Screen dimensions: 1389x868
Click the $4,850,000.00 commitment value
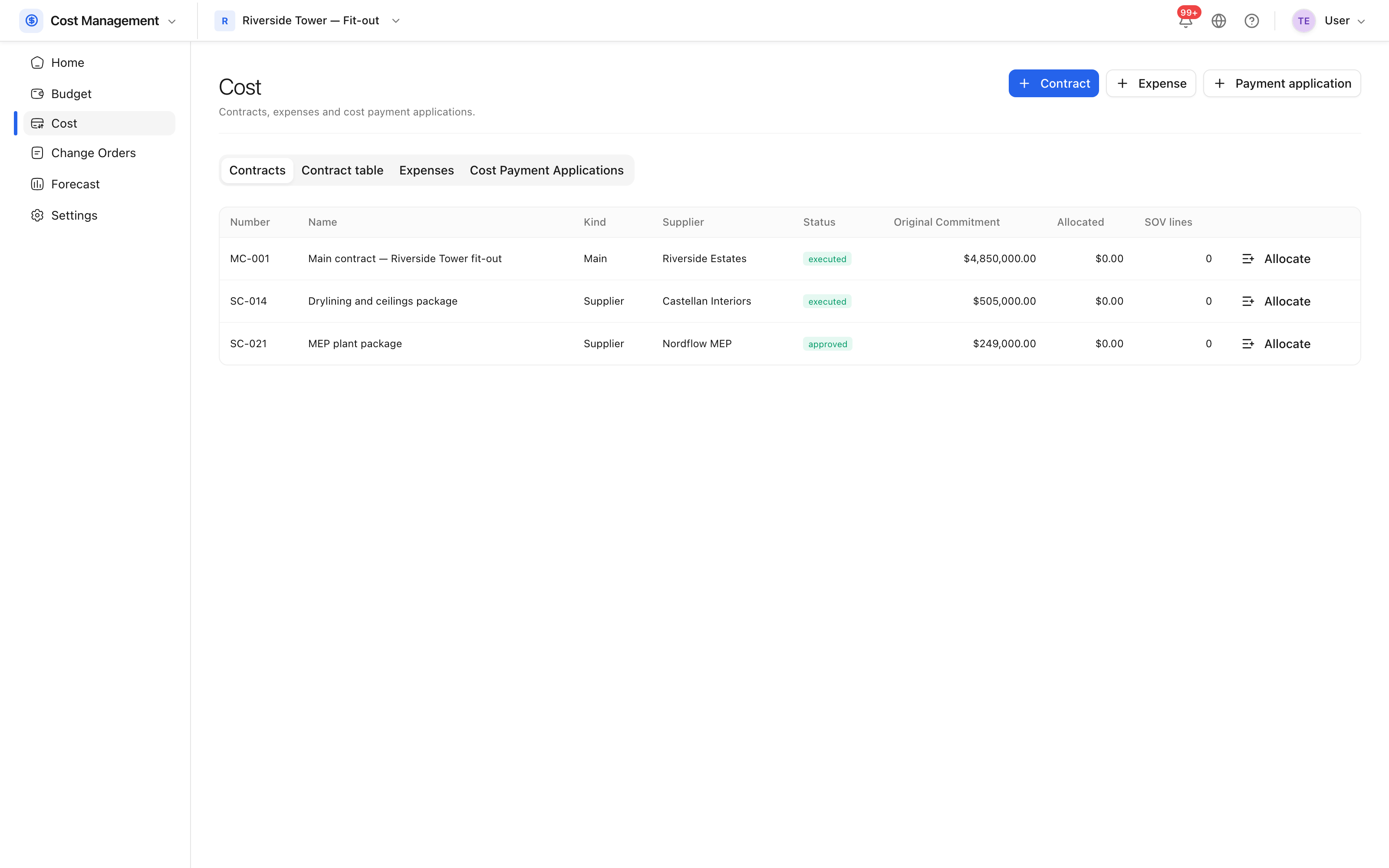coord(999,259)
